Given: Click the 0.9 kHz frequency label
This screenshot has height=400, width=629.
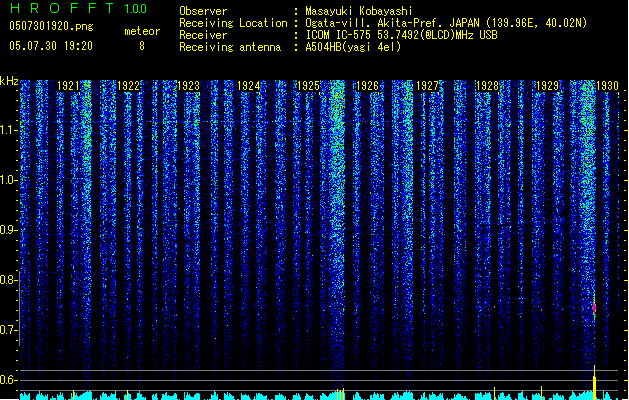Looking at the screenshot, I should coord(8,230).
